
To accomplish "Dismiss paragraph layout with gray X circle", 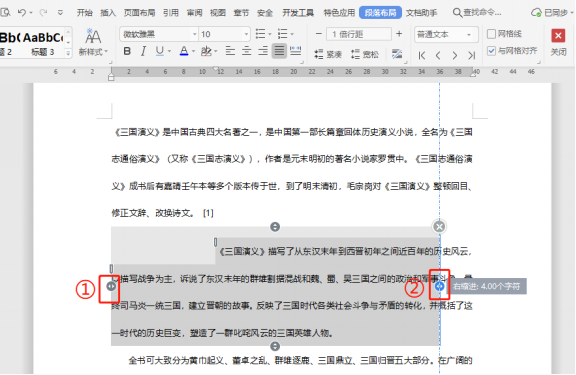I will pyautogui.click(x=439, y=227).
